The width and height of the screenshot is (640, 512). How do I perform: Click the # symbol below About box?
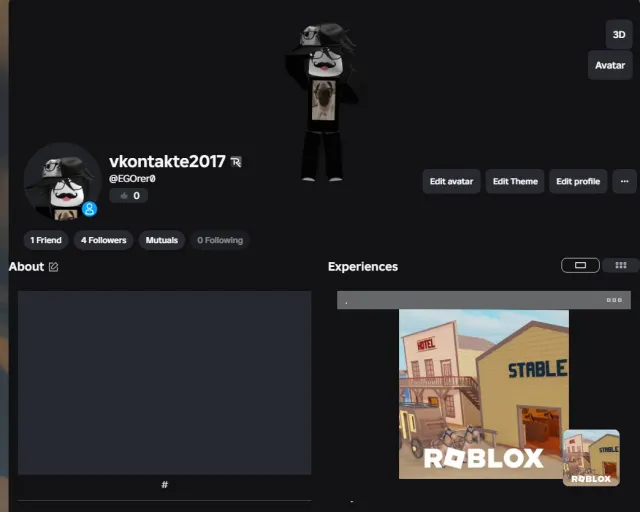pyautogui.click(x=164, y=485)
